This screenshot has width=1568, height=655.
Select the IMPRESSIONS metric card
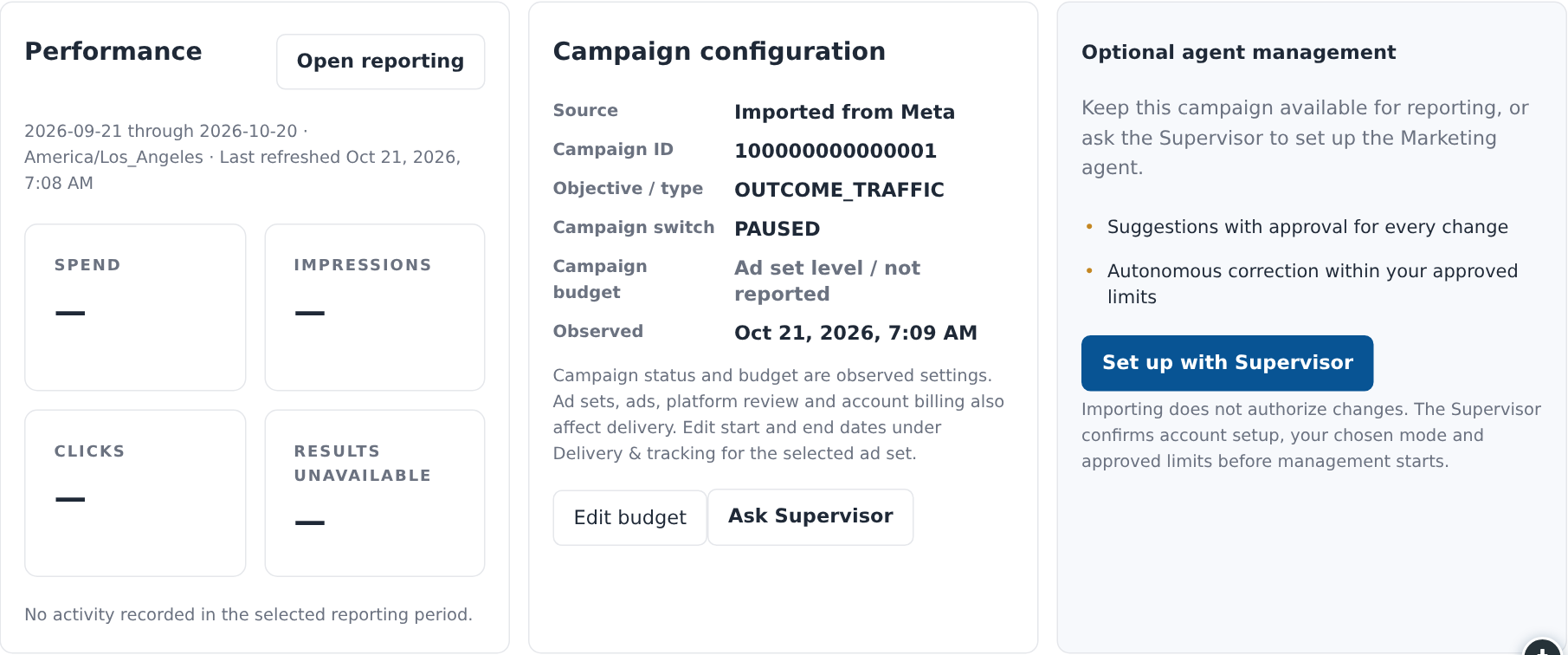pyautogui.click(x=375, y=308)
